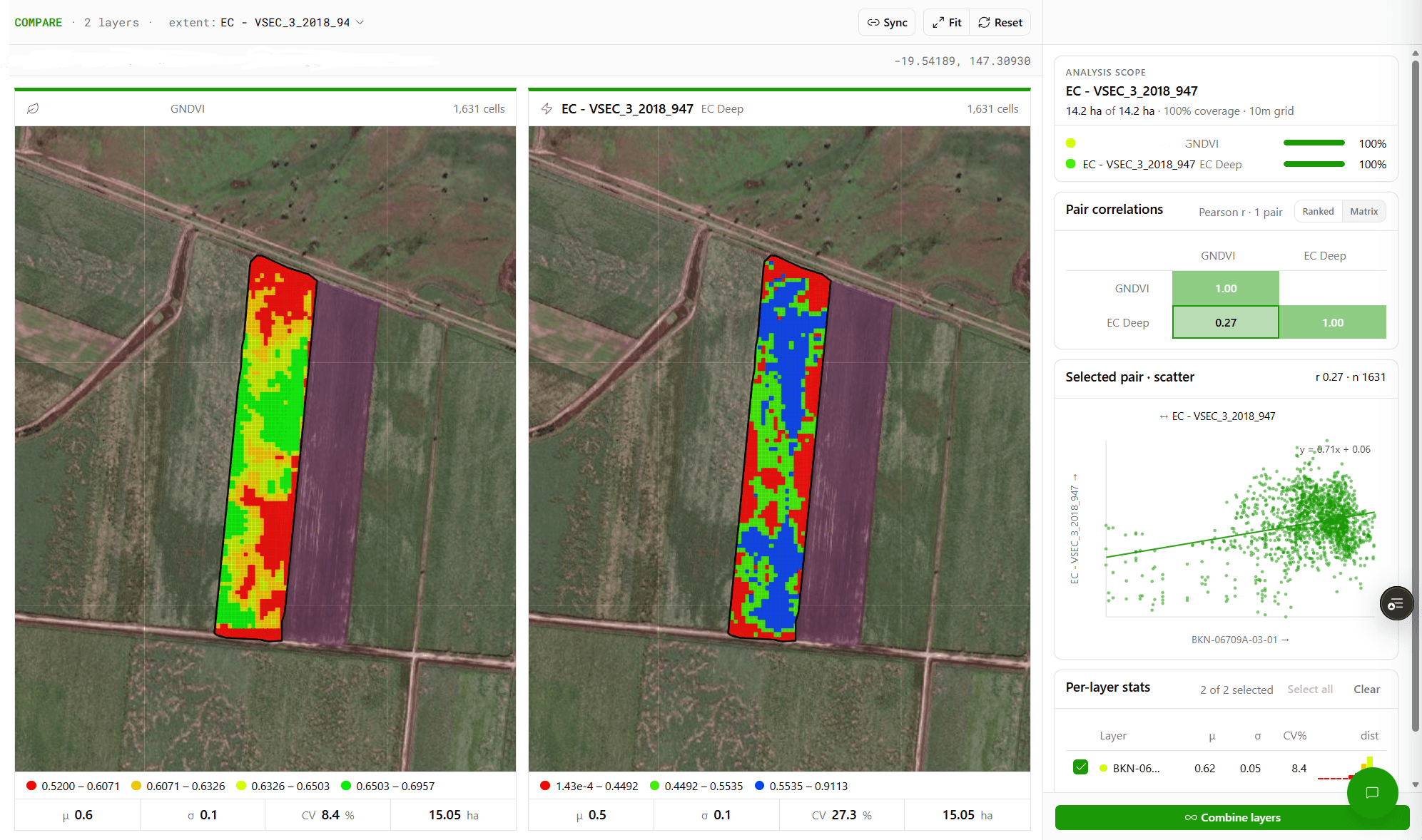Click the leaf icon in GNDVI panel header
This screenshot has height=840, width=1422.
[33, 108]
